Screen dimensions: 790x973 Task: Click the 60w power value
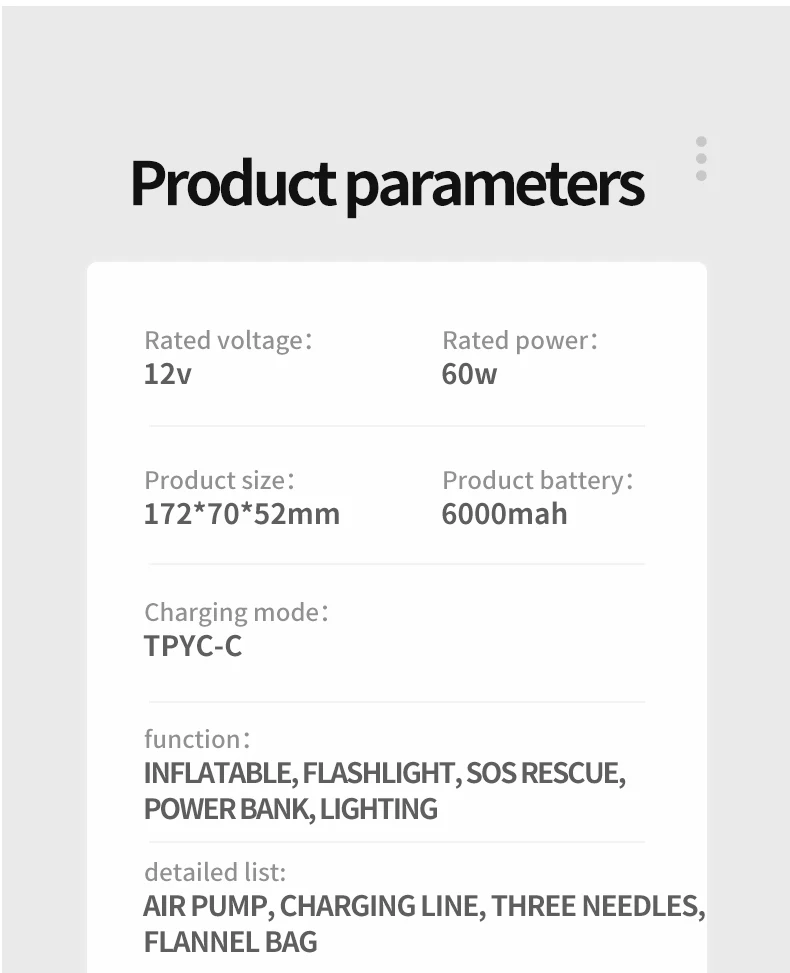(469, 375)
